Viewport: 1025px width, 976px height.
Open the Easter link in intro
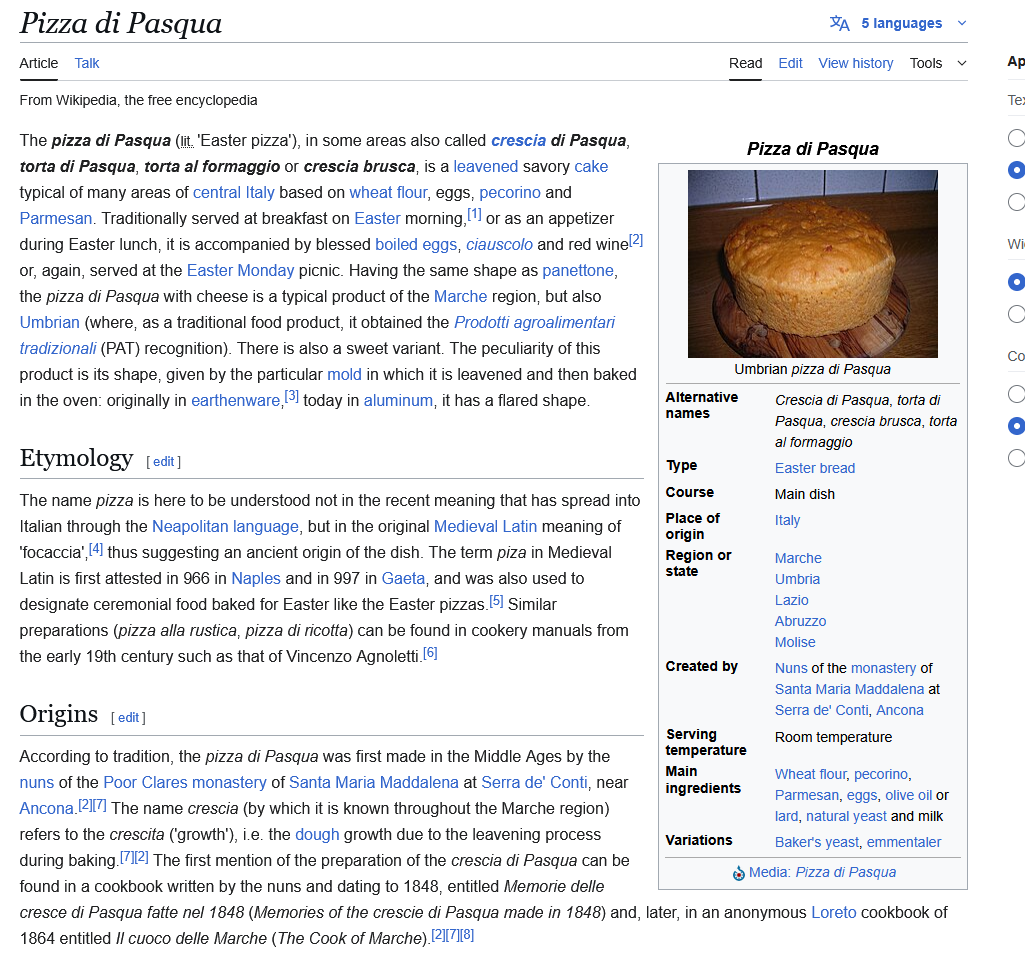click(377, 218)
